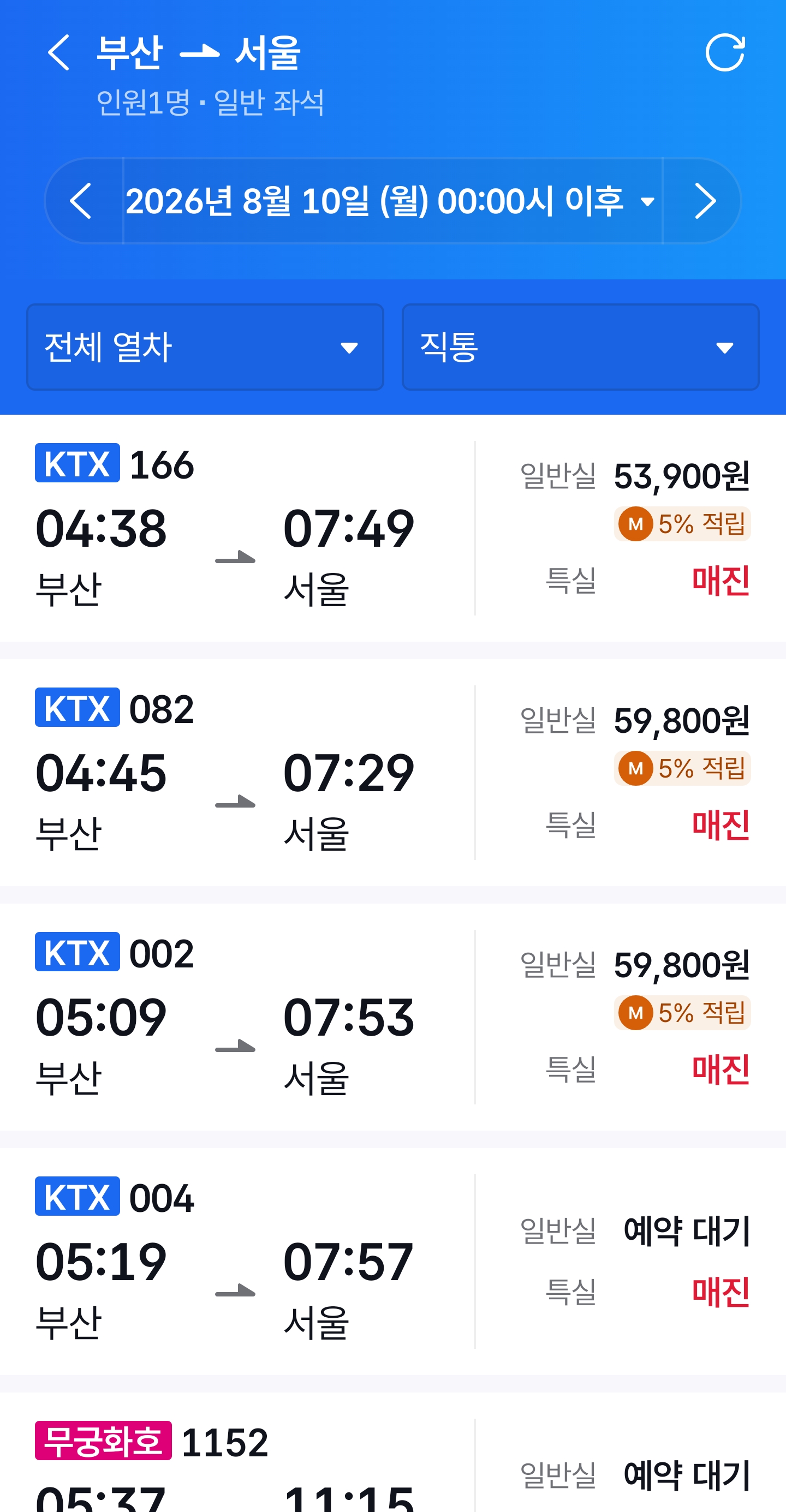The width and height of the screenshot is (786, 1512).
Task: Tap the KTX logo badge of train 166
Action: [x=78, y=463]
